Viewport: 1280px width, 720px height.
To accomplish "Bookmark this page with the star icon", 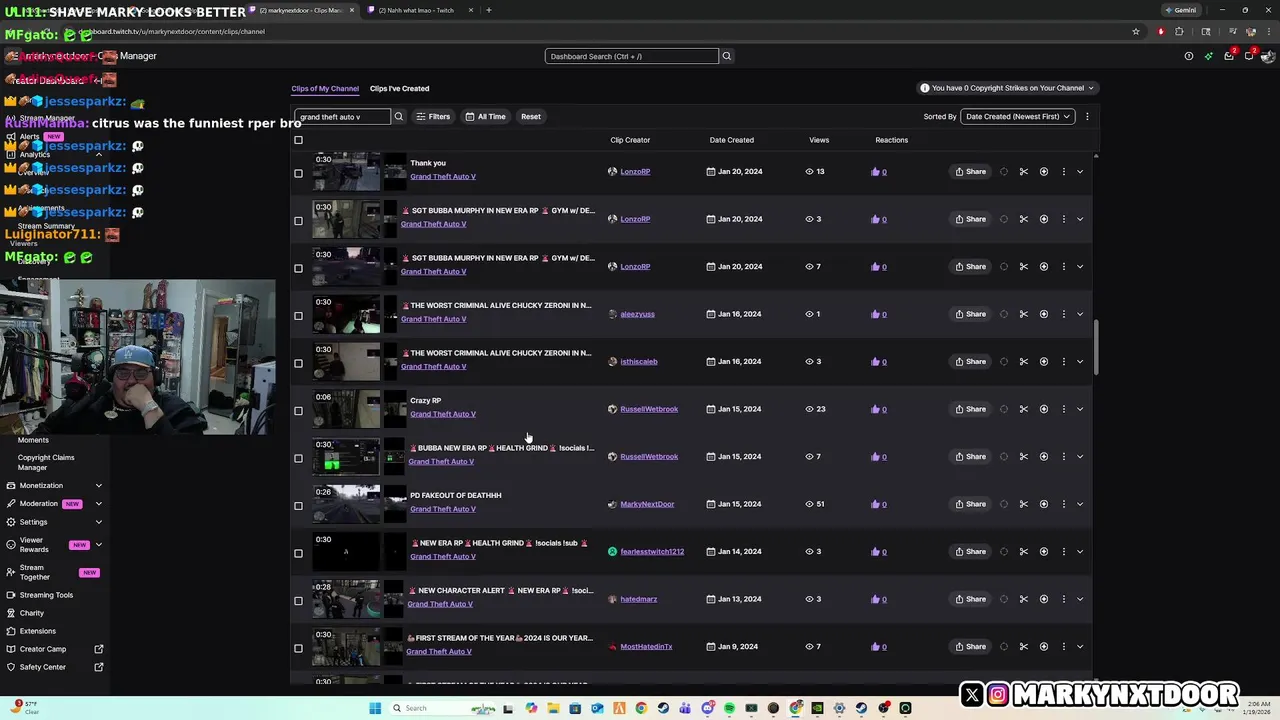I will [x=1136, y=31].
